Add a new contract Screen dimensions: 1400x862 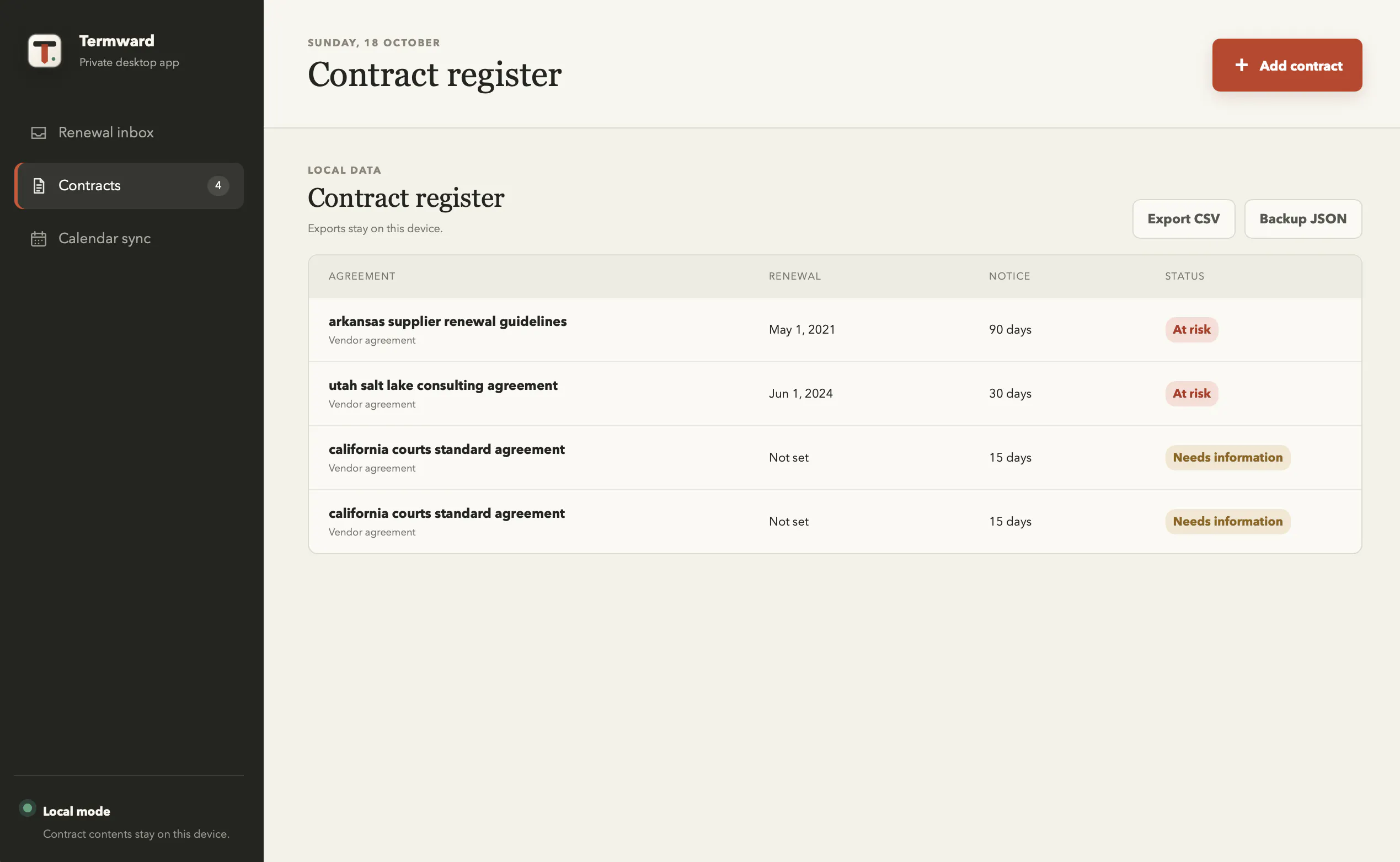coord(1287,66)
